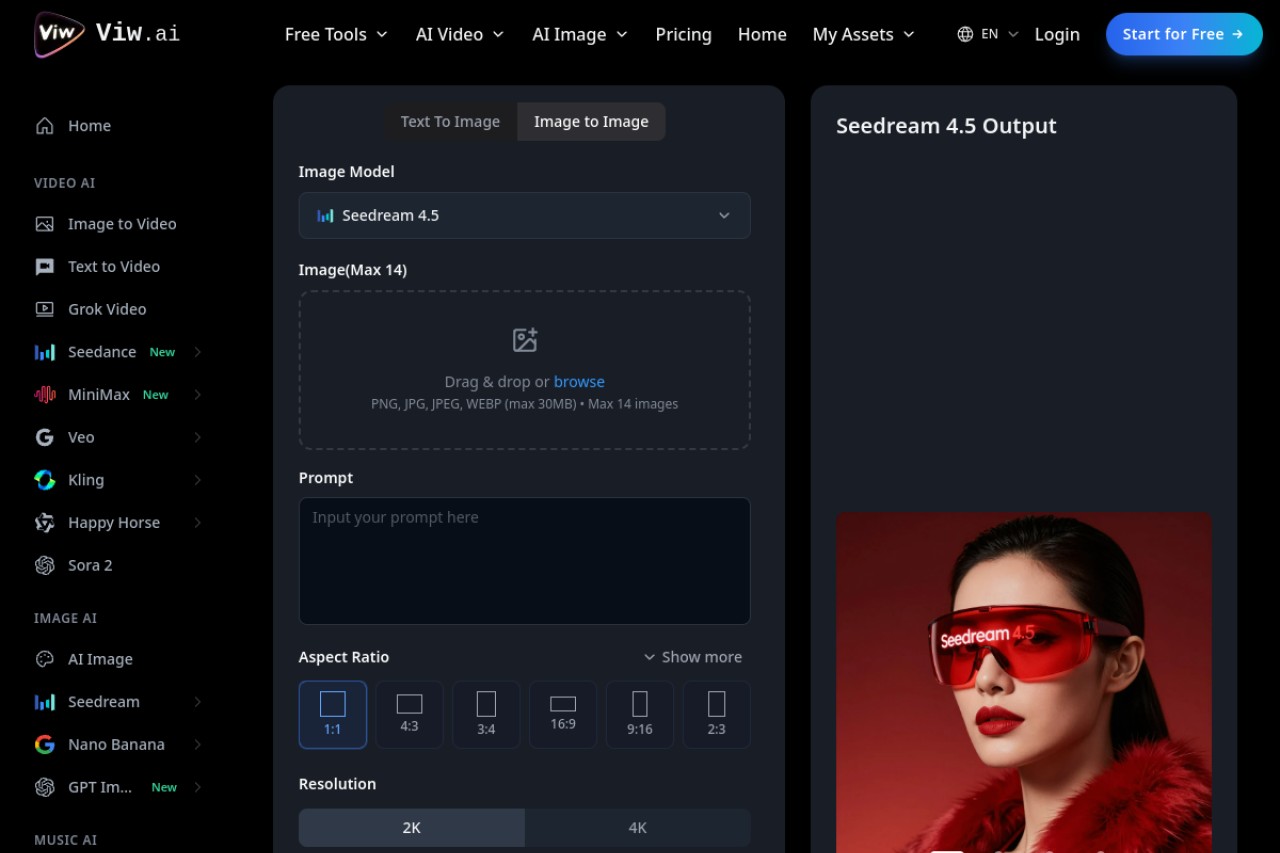Image resolution: width=1280 pixels, height=853 pixels.
Task: Expand the My Assets menu
Action: point(864,34)
